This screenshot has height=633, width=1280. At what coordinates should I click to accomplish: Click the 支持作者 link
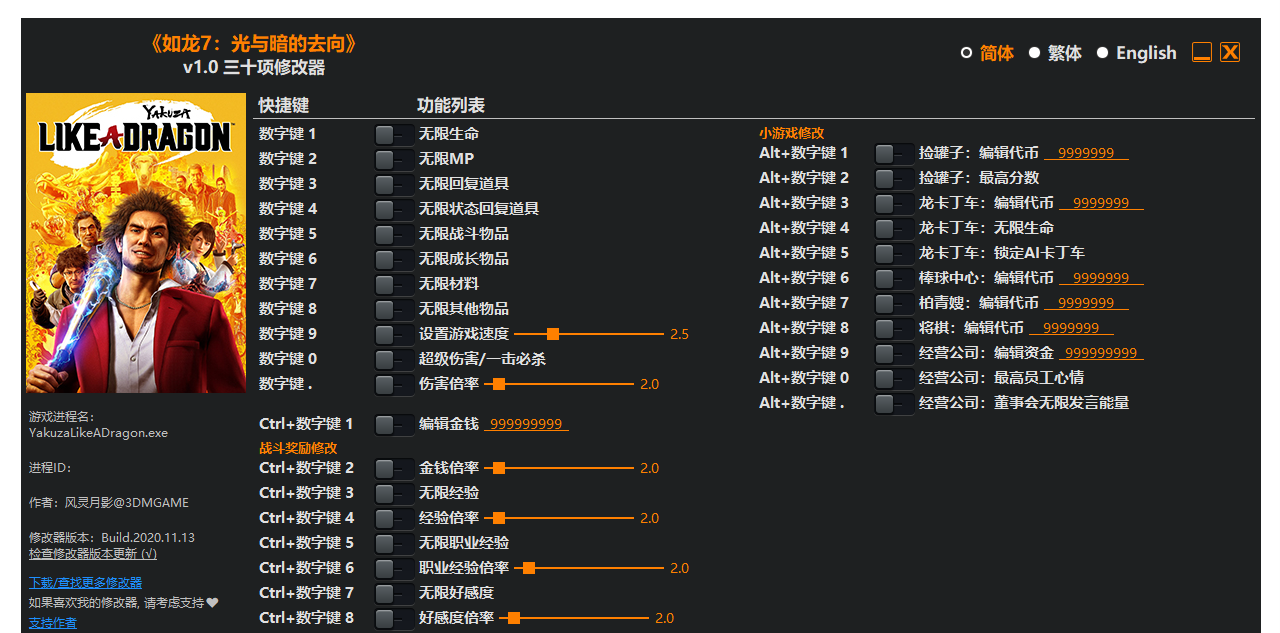[53, 623]
